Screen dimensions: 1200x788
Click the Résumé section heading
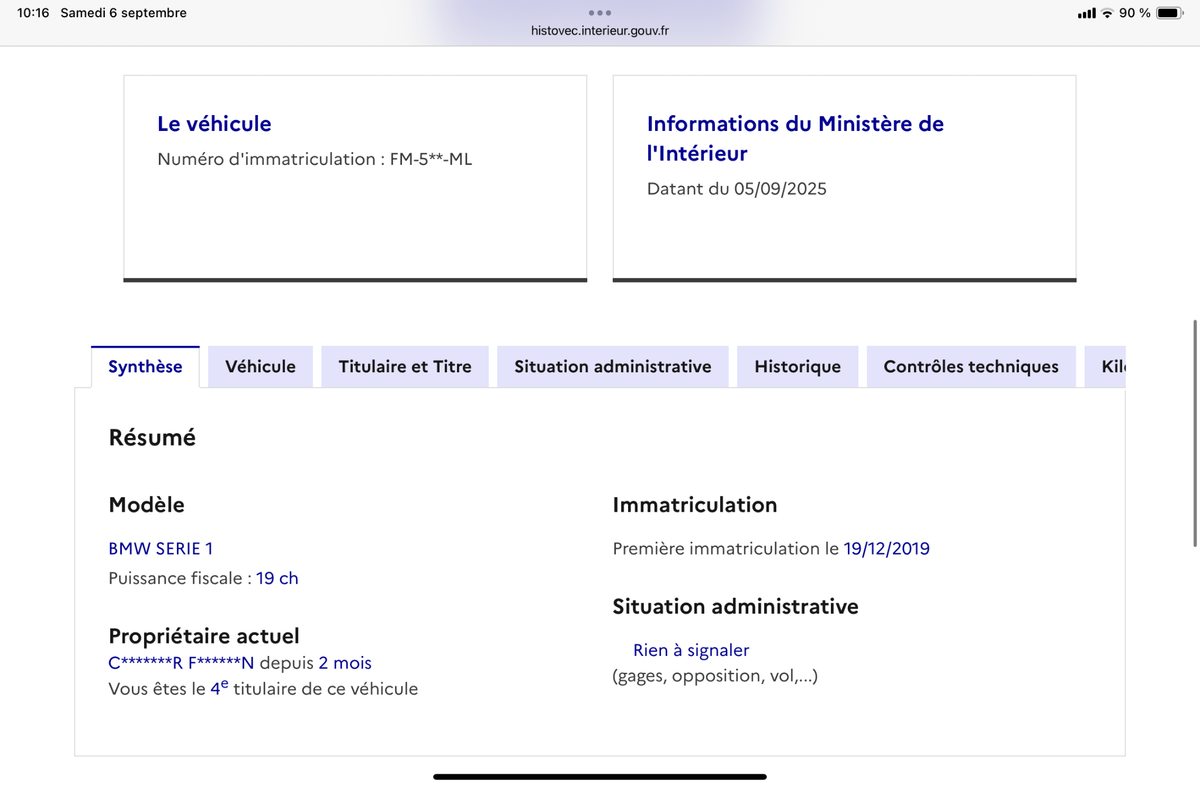152,437
